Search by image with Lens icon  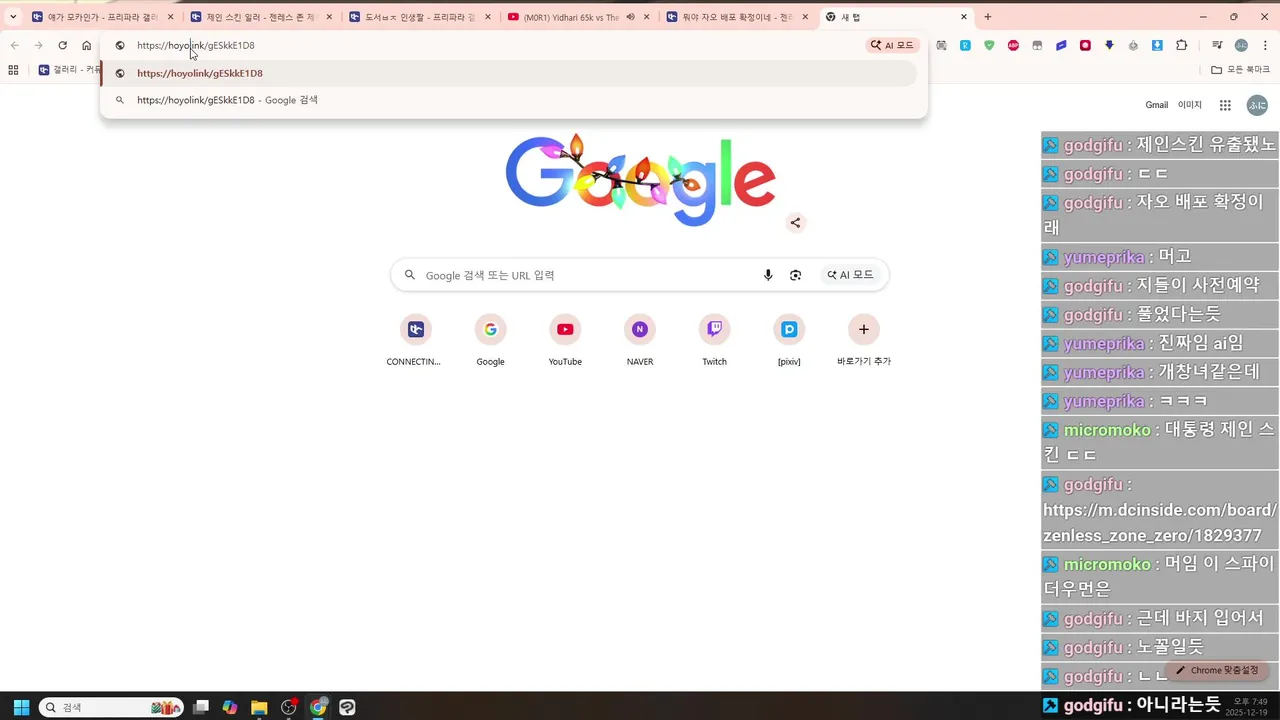pyautogui.click(x=795, y=275)
